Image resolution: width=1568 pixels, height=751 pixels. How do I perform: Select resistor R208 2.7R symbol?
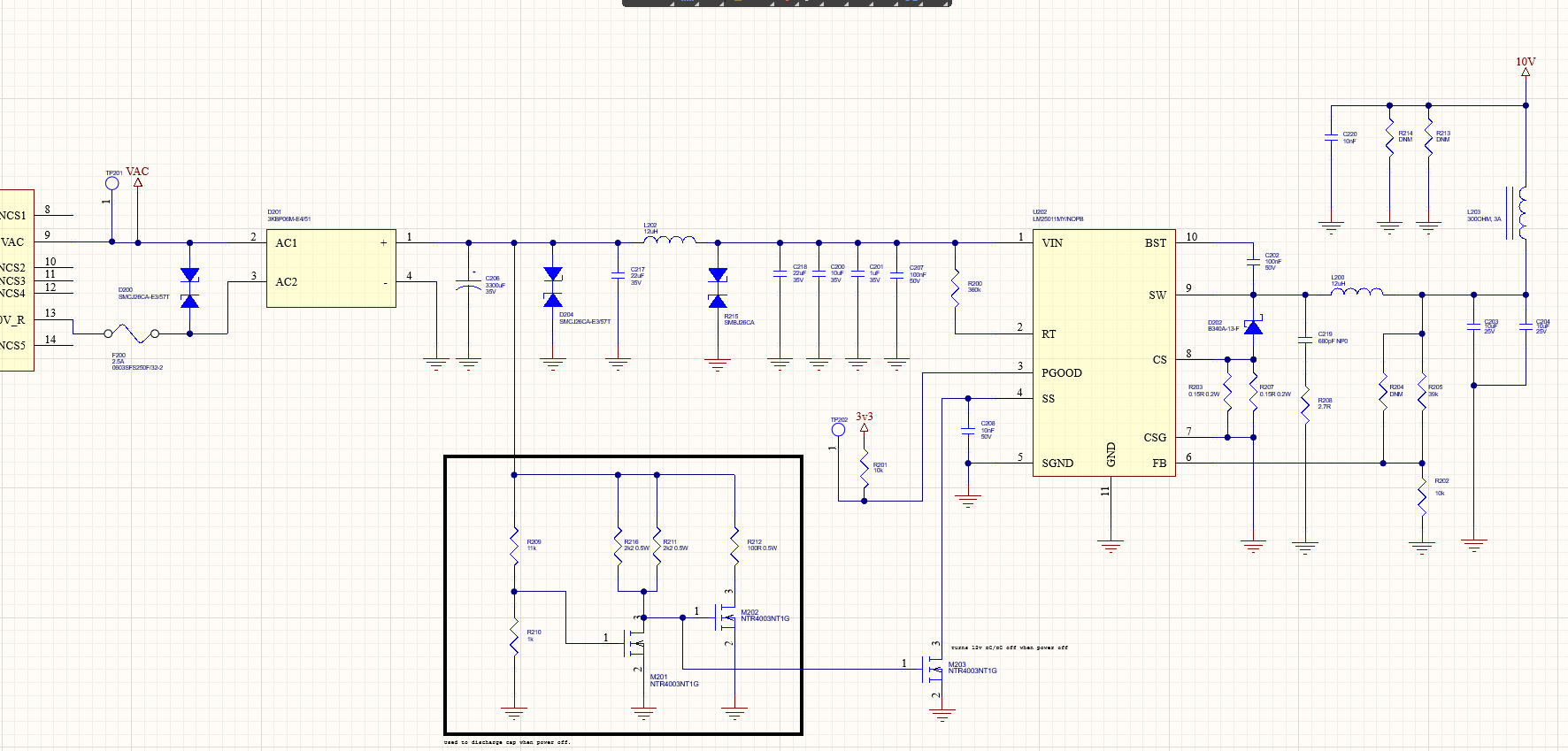1304,405
